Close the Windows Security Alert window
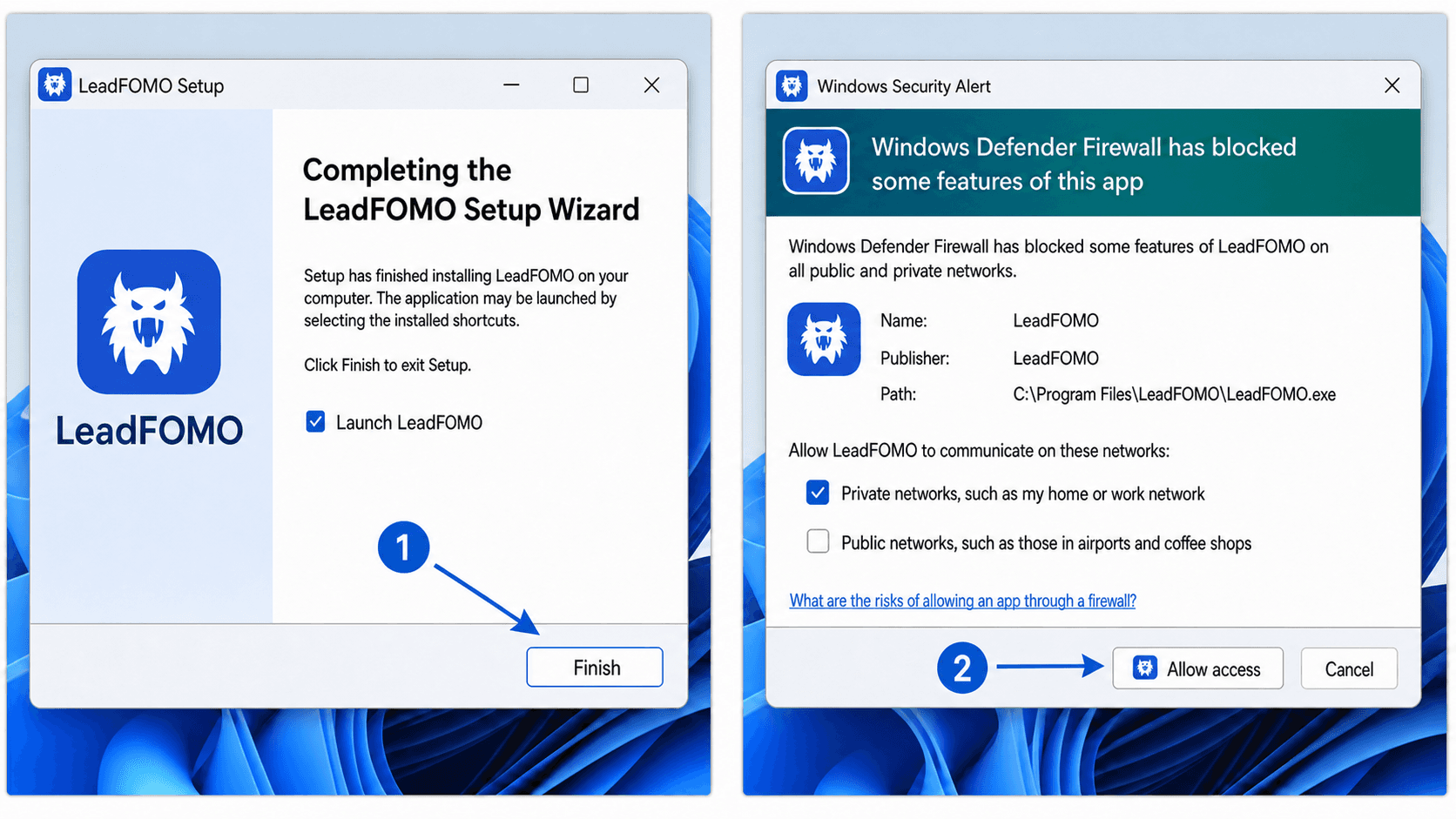Screen dimensions: 1456x819 (x=1392, y=85)
